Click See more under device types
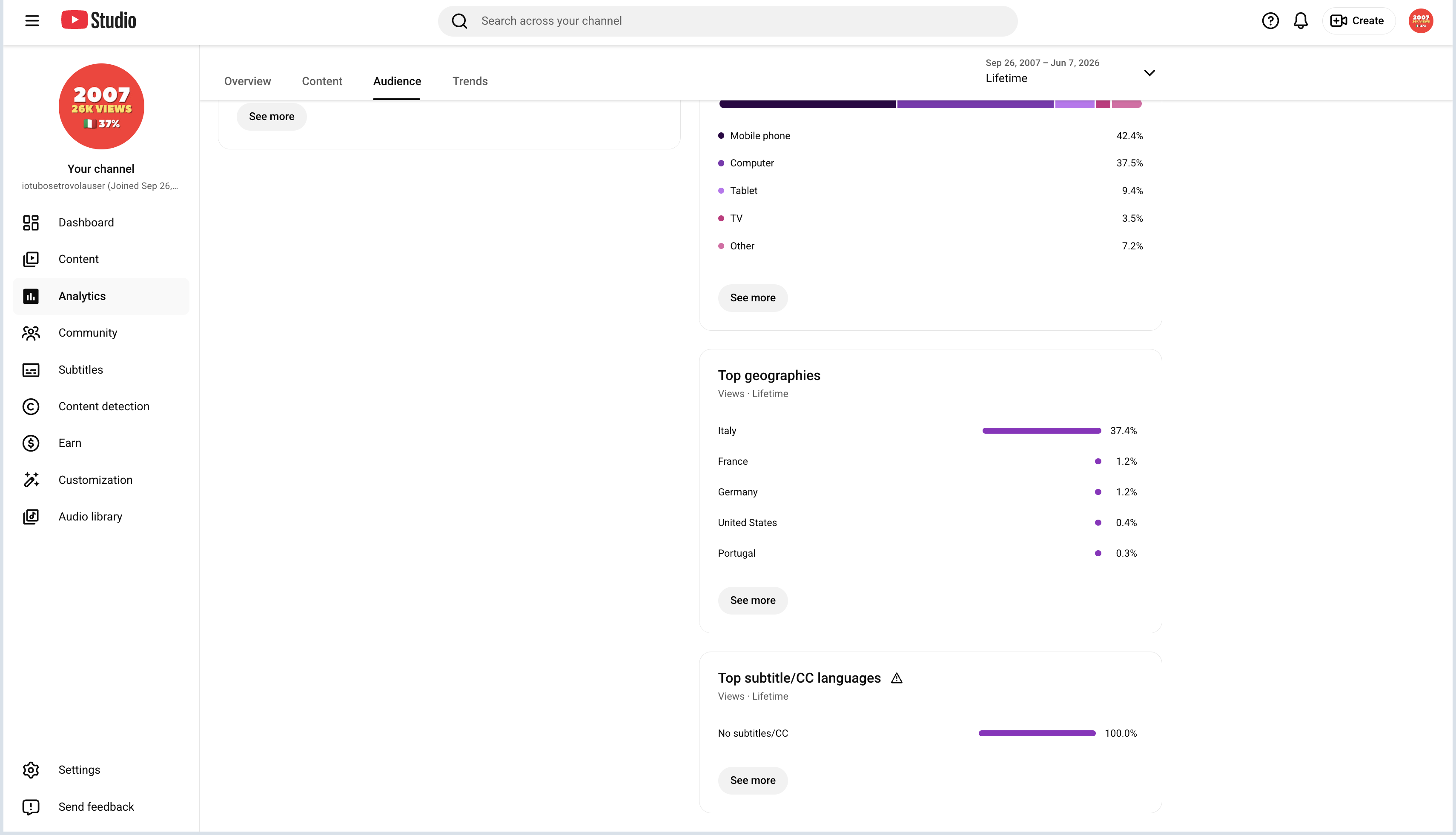1456x835 pixels. pos(753,297)
